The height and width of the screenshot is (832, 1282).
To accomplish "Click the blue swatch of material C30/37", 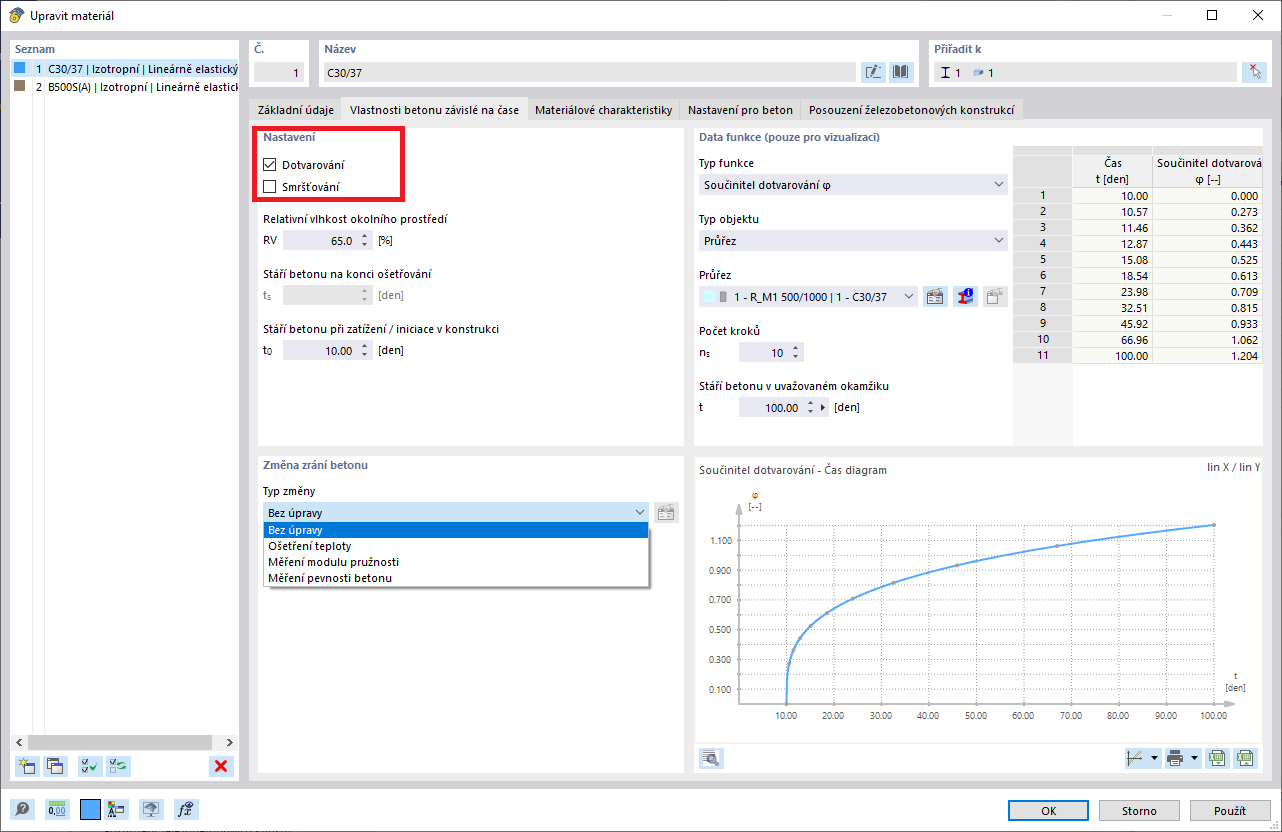I will (19, 68).
